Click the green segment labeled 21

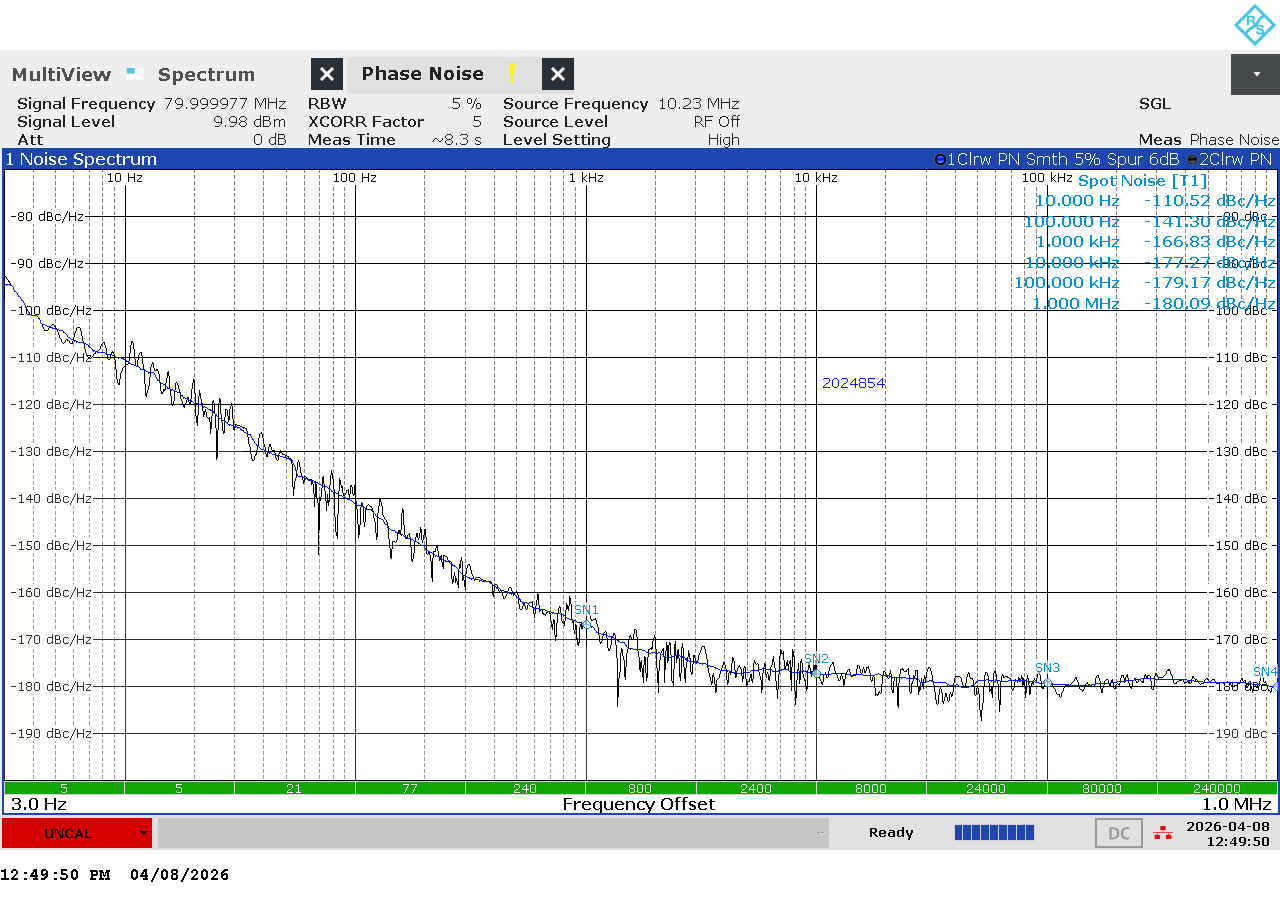pyautogui.click(x=294, y=788)
